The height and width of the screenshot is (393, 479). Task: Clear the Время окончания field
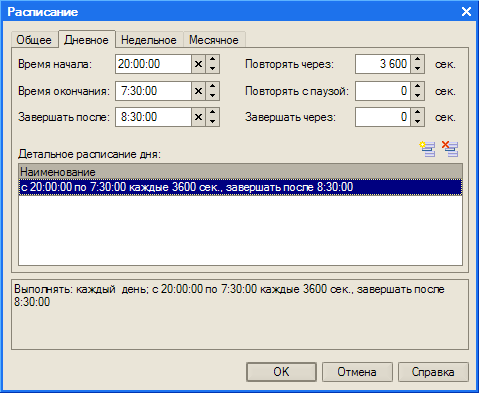click(x=198, y=91)
